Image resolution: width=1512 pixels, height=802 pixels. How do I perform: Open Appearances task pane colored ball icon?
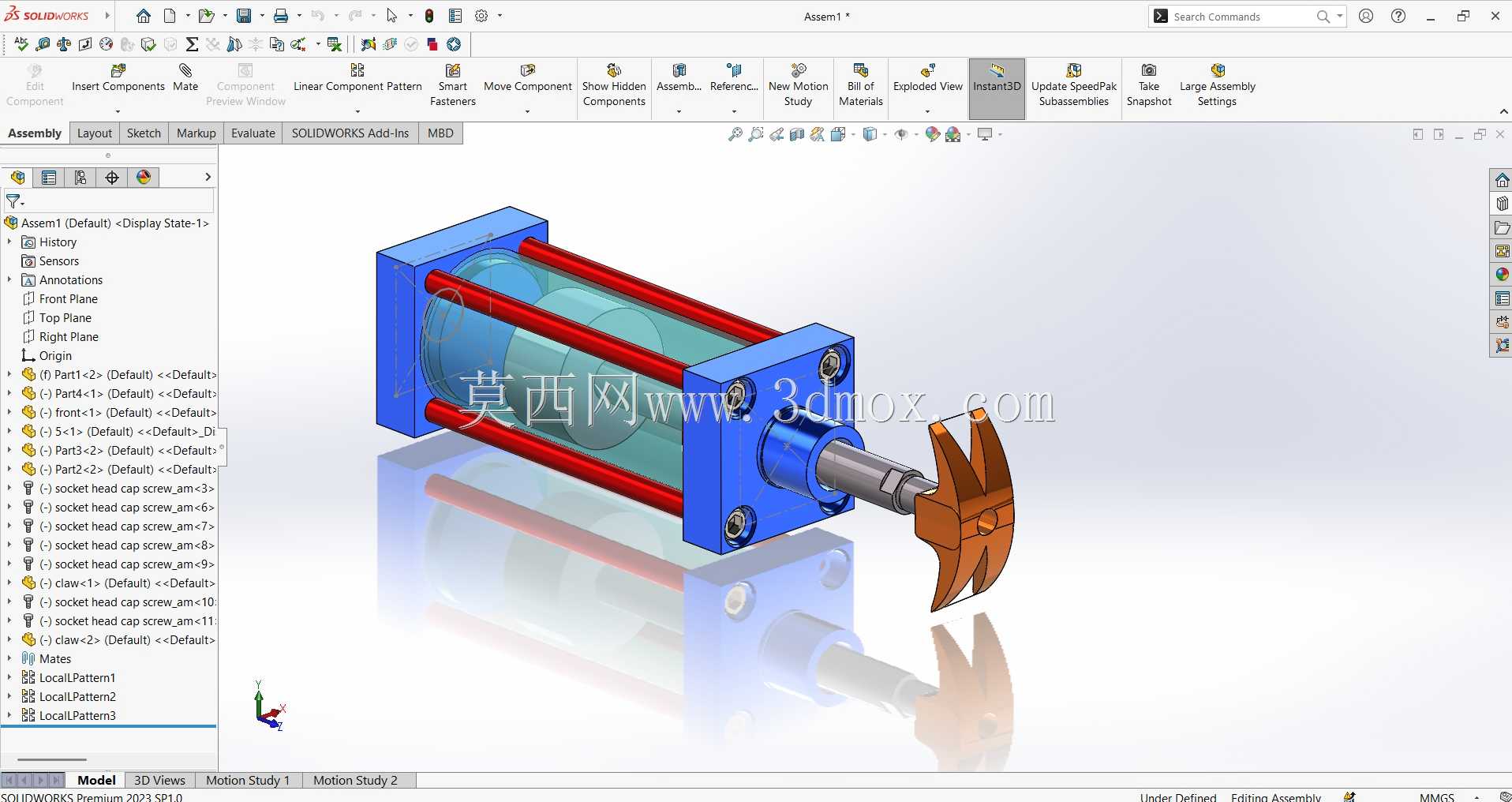(x=1502, y=275)
